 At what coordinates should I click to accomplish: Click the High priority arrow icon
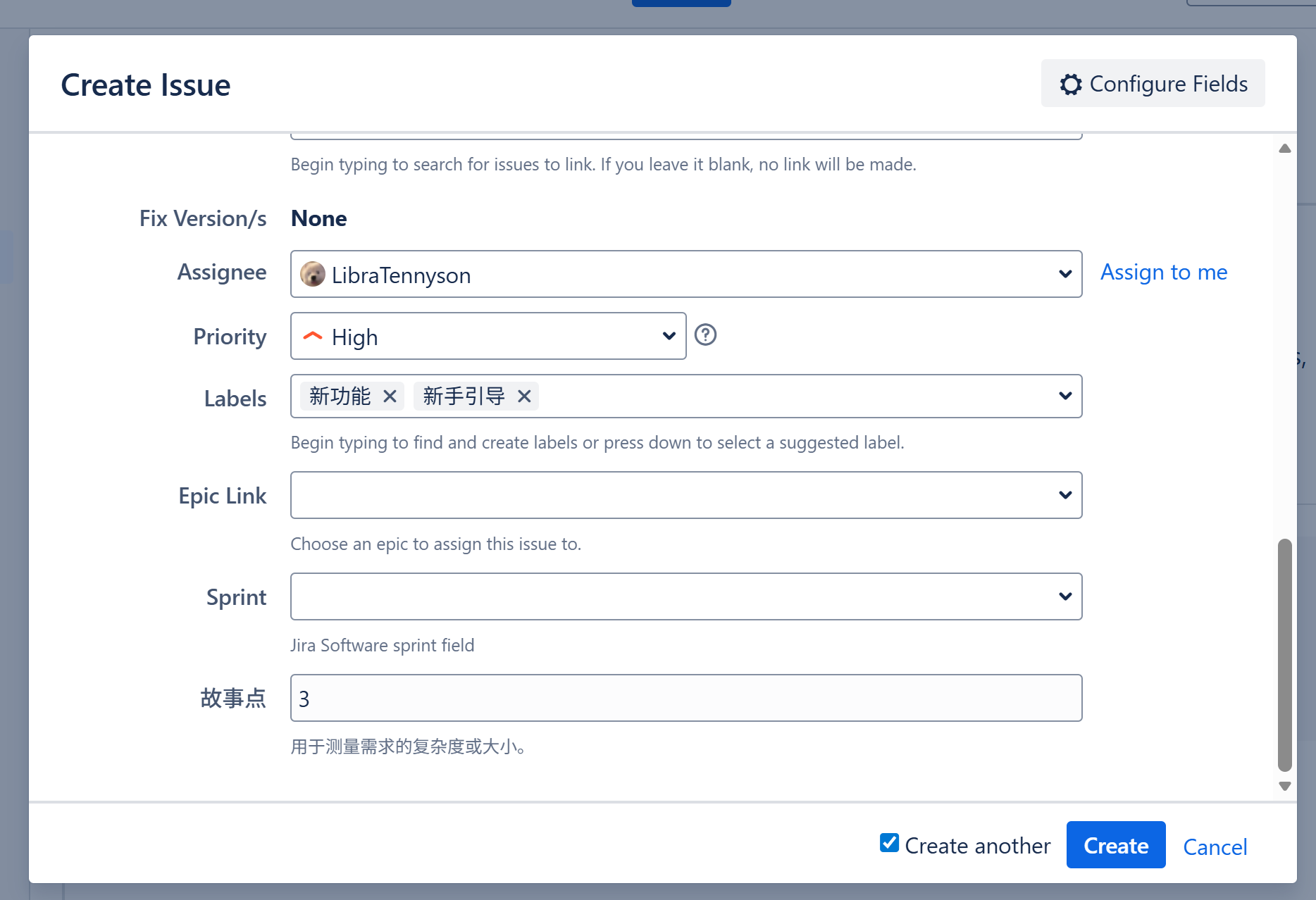tap(312, 337)
